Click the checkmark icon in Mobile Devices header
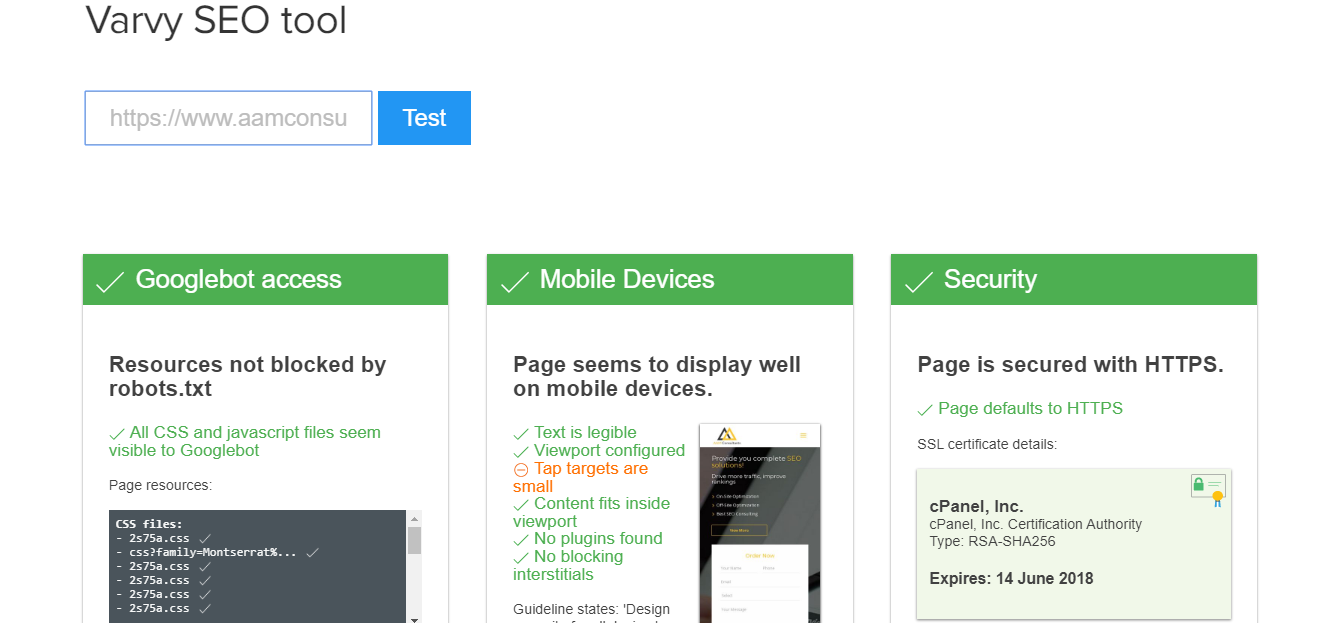 [514, 281]
